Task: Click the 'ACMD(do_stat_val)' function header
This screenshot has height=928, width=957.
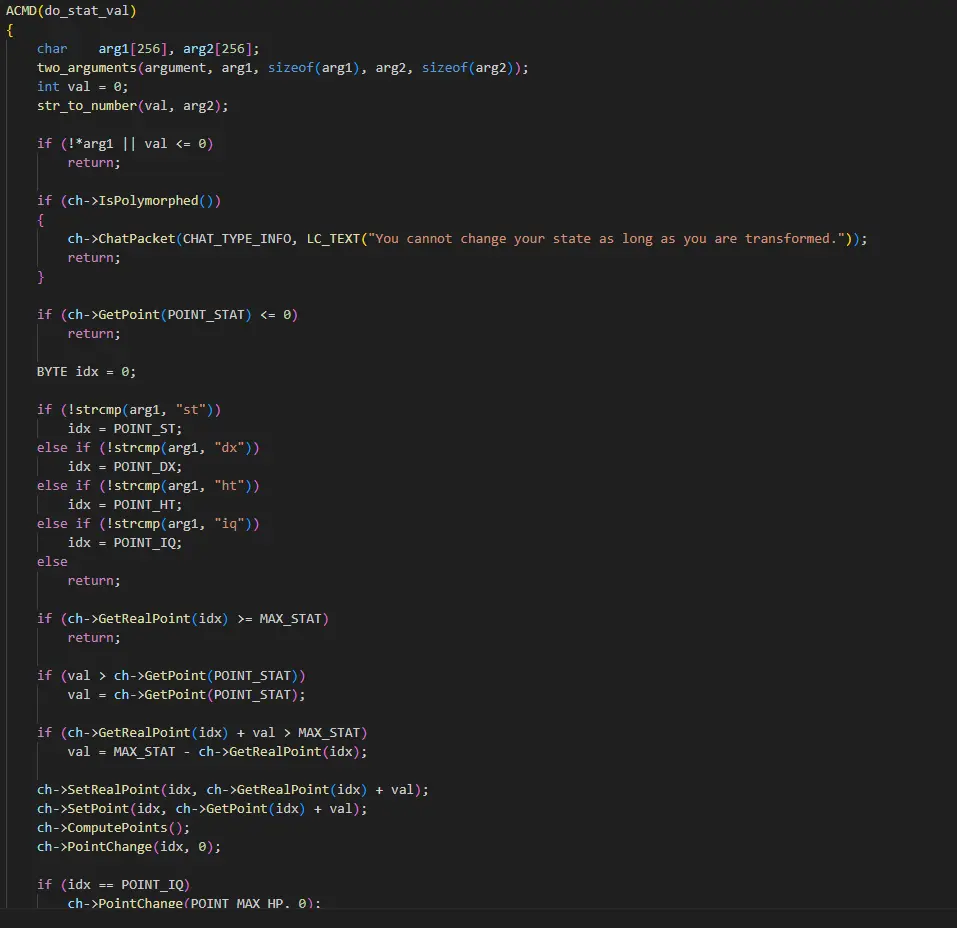Action: (x=71, y=11)
